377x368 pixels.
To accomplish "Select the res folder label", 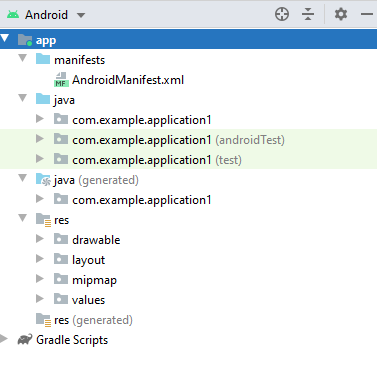I will 62,220.
